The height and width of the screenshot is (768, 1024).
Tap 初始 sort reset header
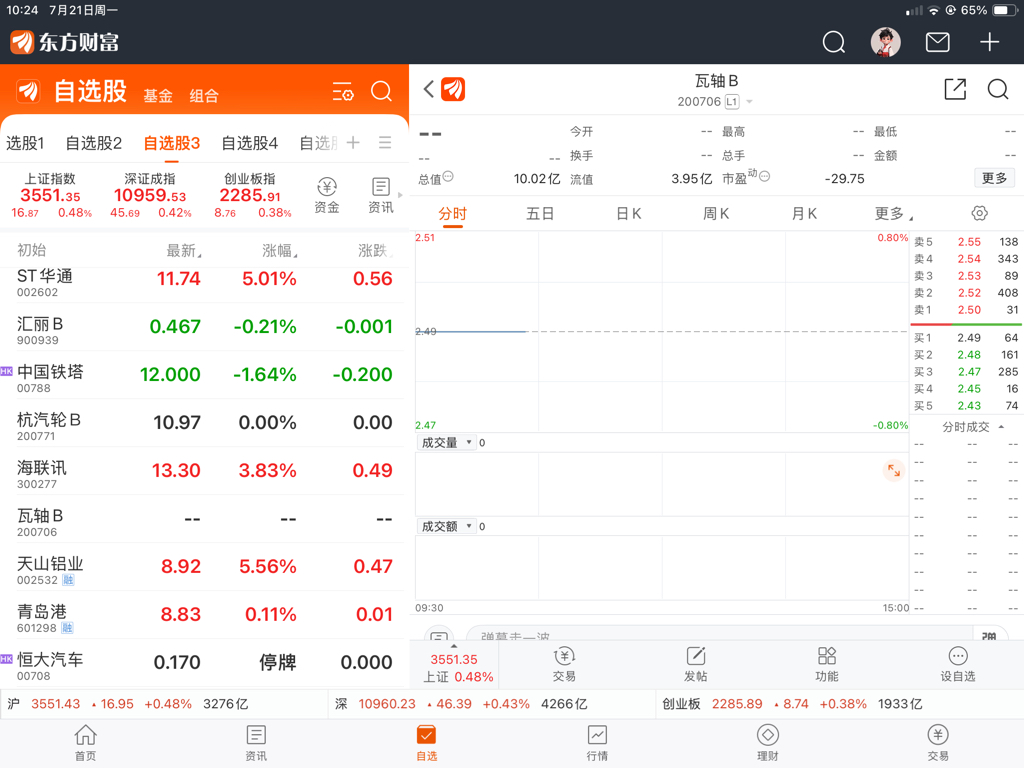tap(31, 250)
